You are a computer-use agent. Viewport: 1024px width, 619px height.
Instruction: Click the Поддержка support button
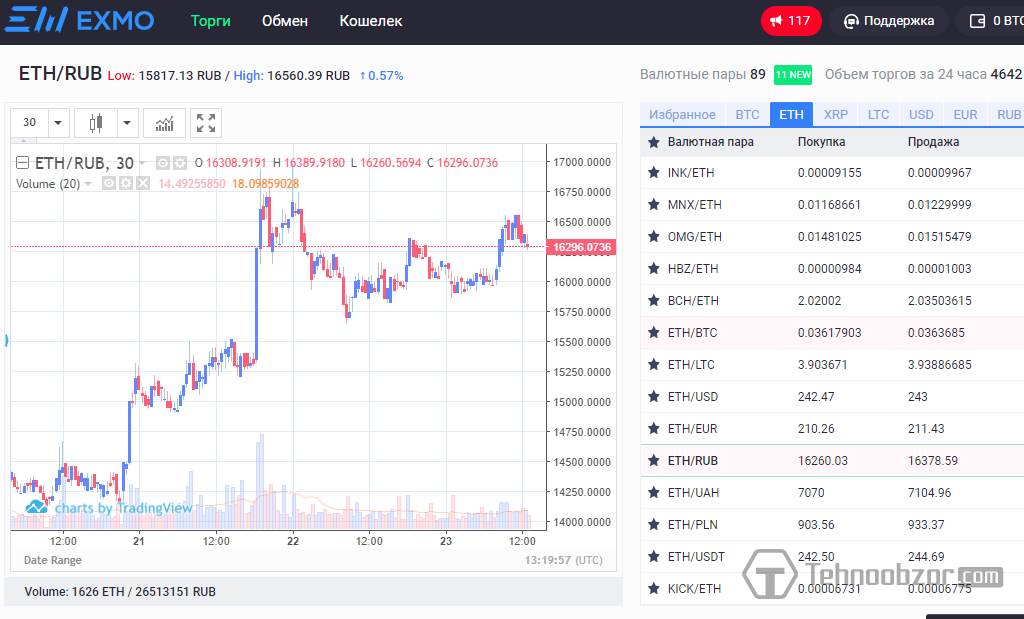click(888, 21)
